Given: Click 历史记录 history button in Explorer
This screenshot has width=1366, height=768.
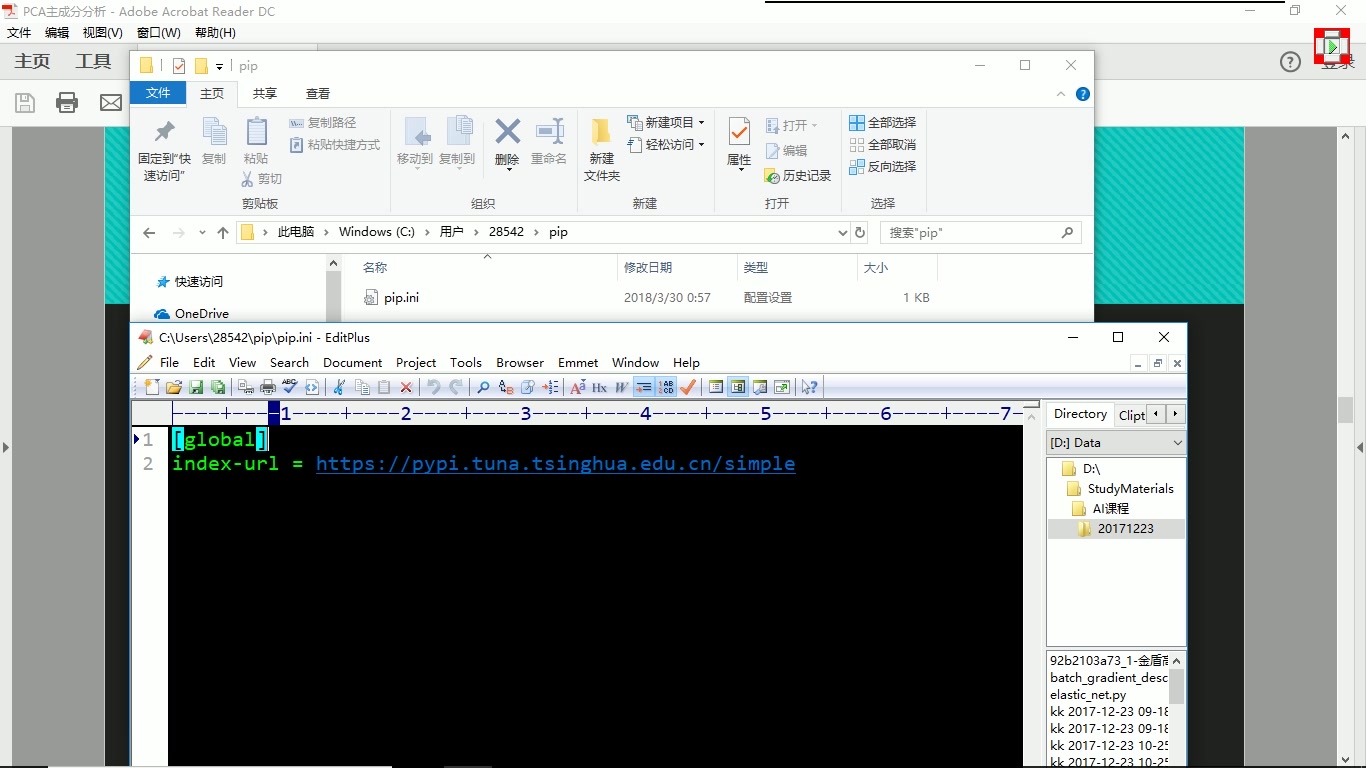Looking at the screenshot, I should point(798,175).
